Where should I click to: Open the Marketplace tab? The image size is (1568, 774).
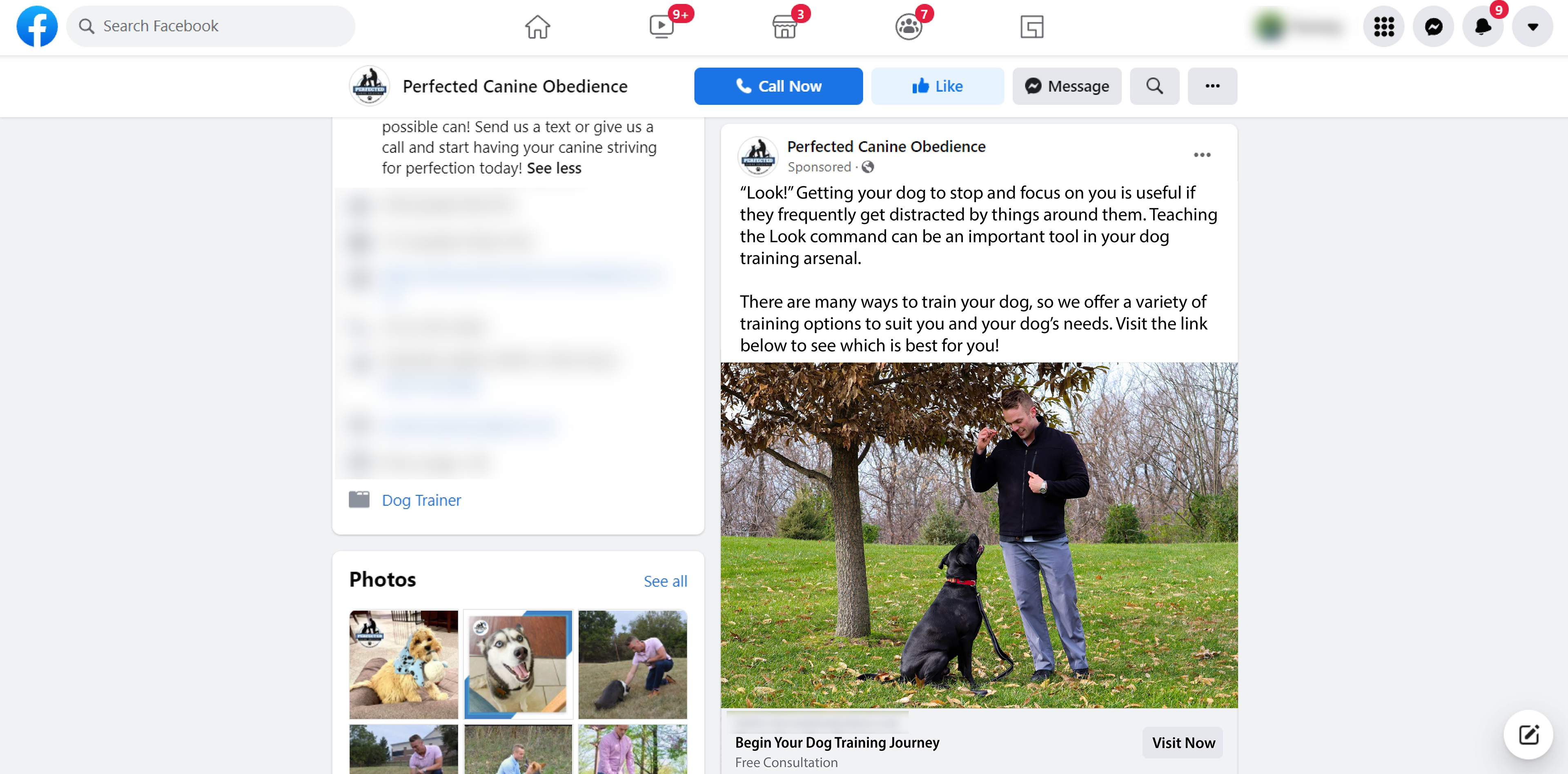[784, 27]
